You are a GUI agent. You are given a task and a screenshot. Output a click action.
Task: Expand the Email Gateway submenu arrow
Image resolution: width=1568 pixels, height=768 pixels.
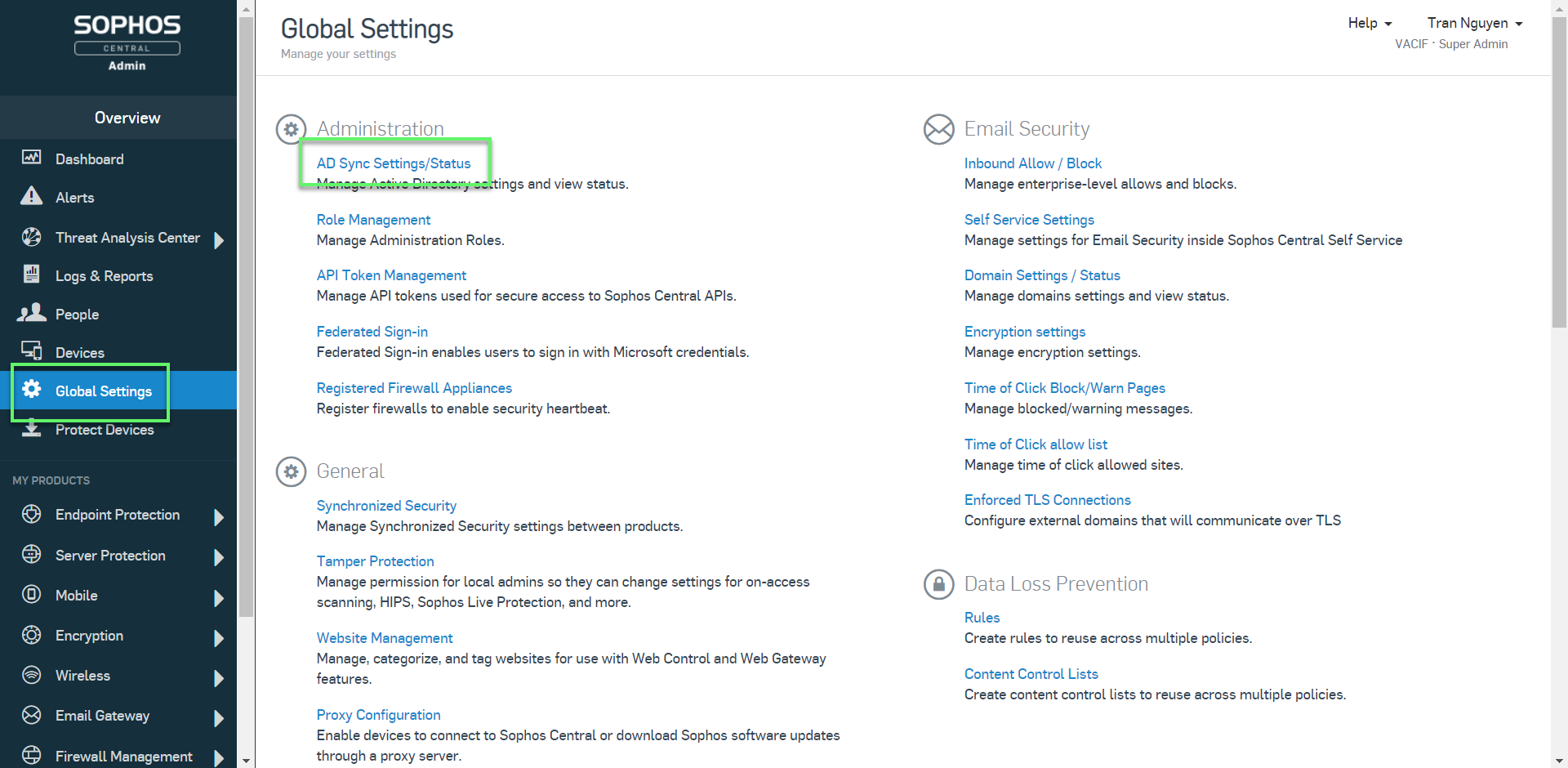click(219, 717)
